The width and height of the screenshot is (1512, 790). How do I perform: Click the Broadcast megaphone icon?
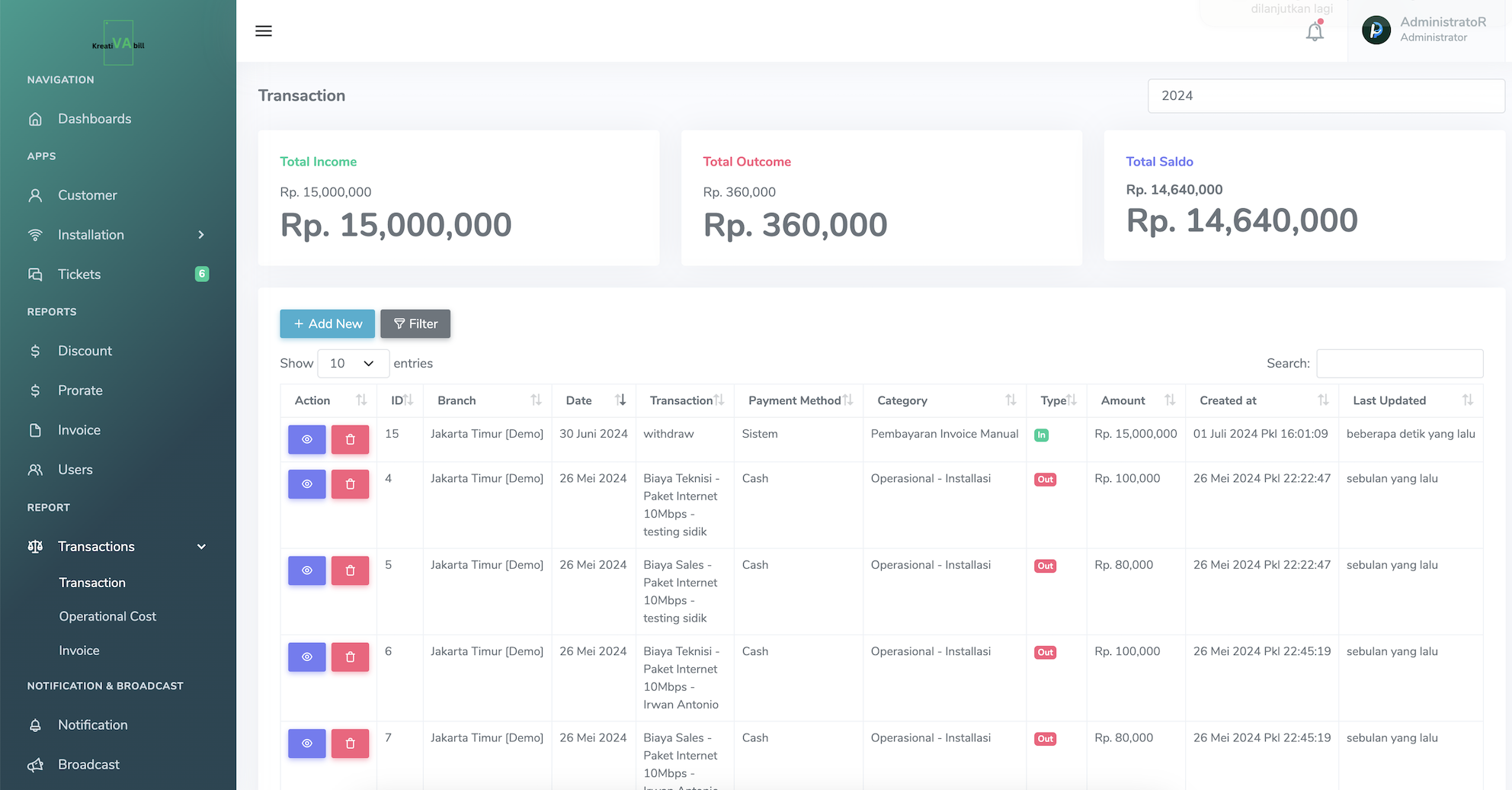pyautogui.click(x=35, y=765)
